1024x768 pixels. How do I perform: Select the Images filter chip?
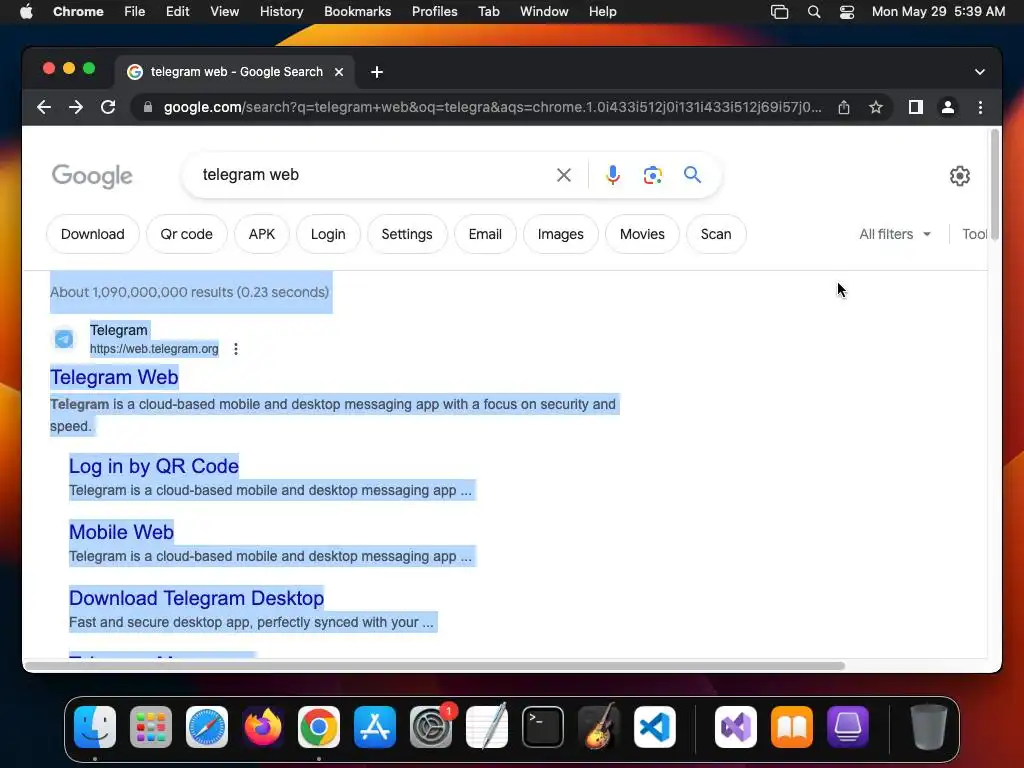tap(560, 234)
